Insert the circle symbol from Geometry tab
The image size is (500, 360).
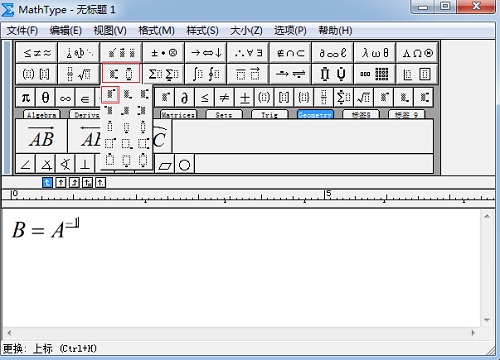[x=184, y=164]
